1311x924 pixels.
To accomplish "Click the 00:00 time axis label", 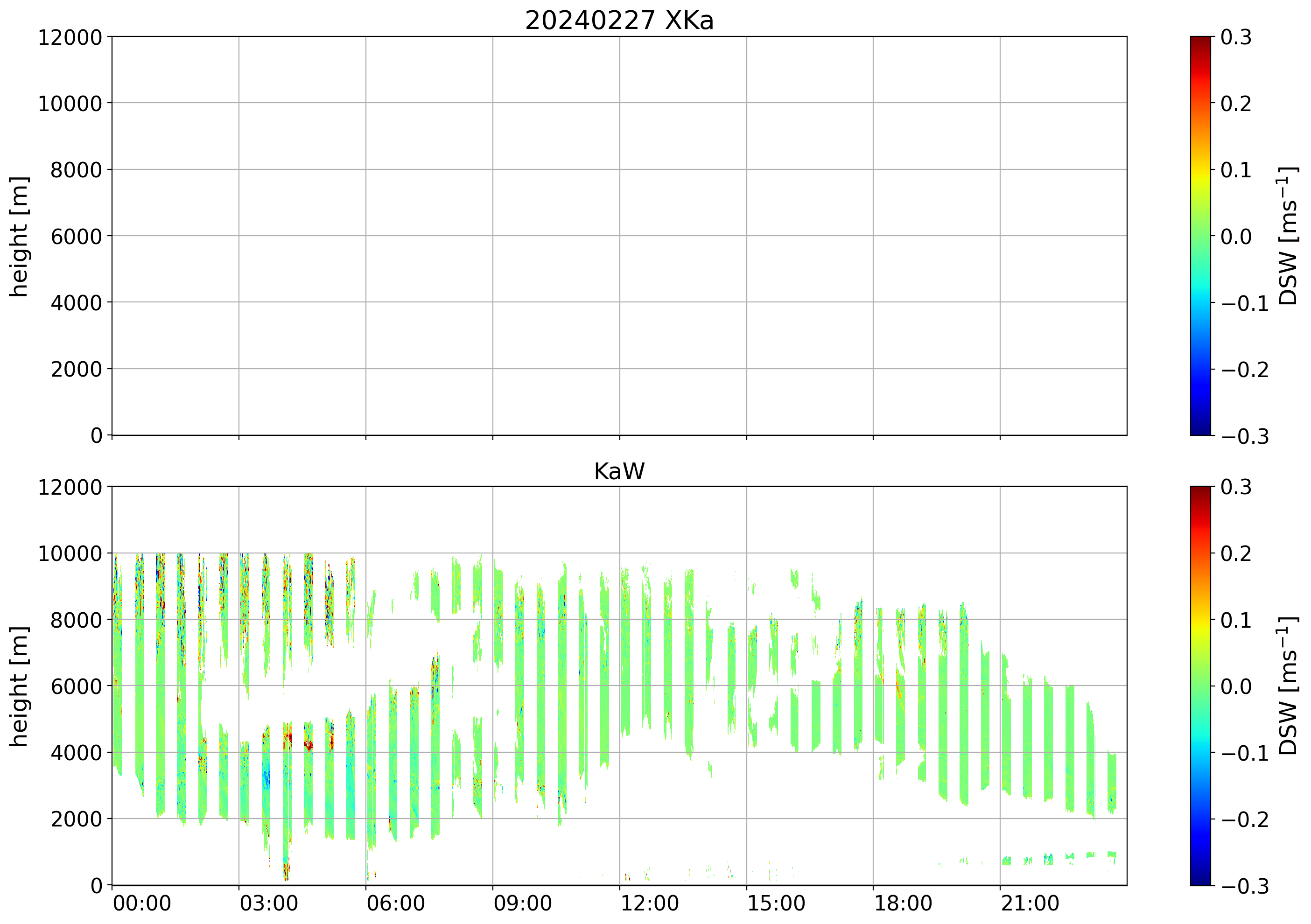I will pos(141,904).
